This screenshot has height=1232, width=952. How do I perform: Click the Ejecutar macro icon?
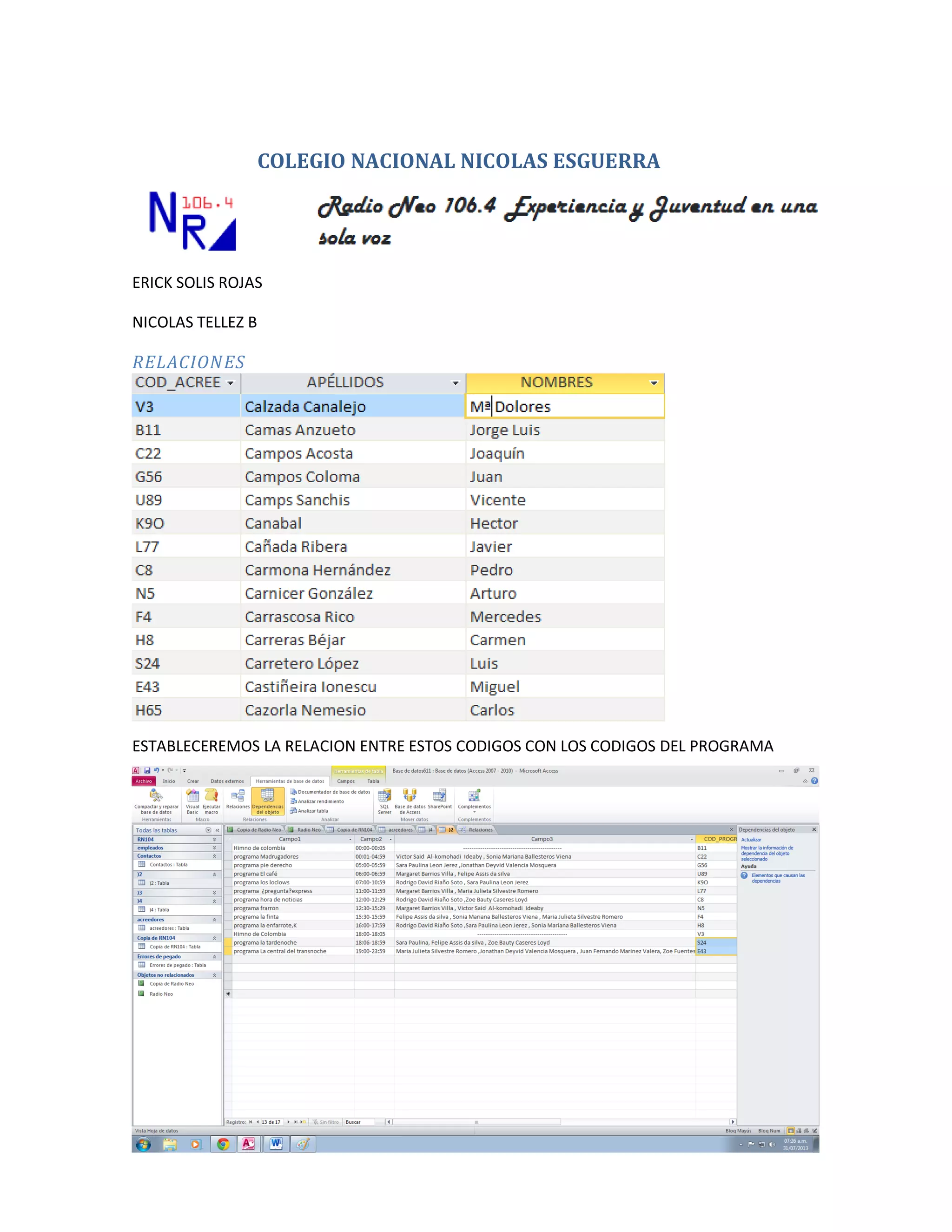(212, 796)
